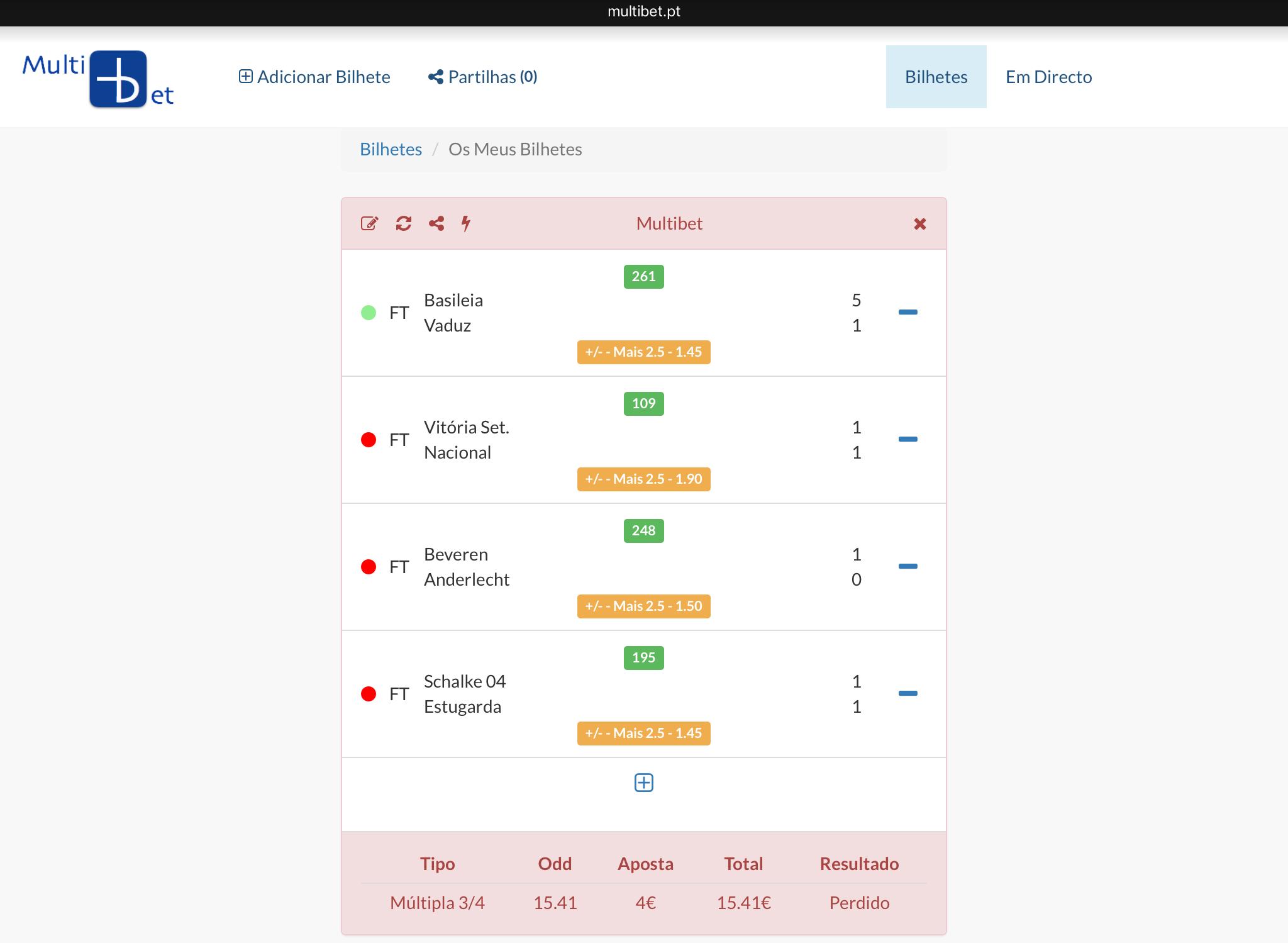This screenshot has height=943, width=1288.
Task: Remove Basileia vs Vaduz match with minus
Action: [x=908, y=312]
